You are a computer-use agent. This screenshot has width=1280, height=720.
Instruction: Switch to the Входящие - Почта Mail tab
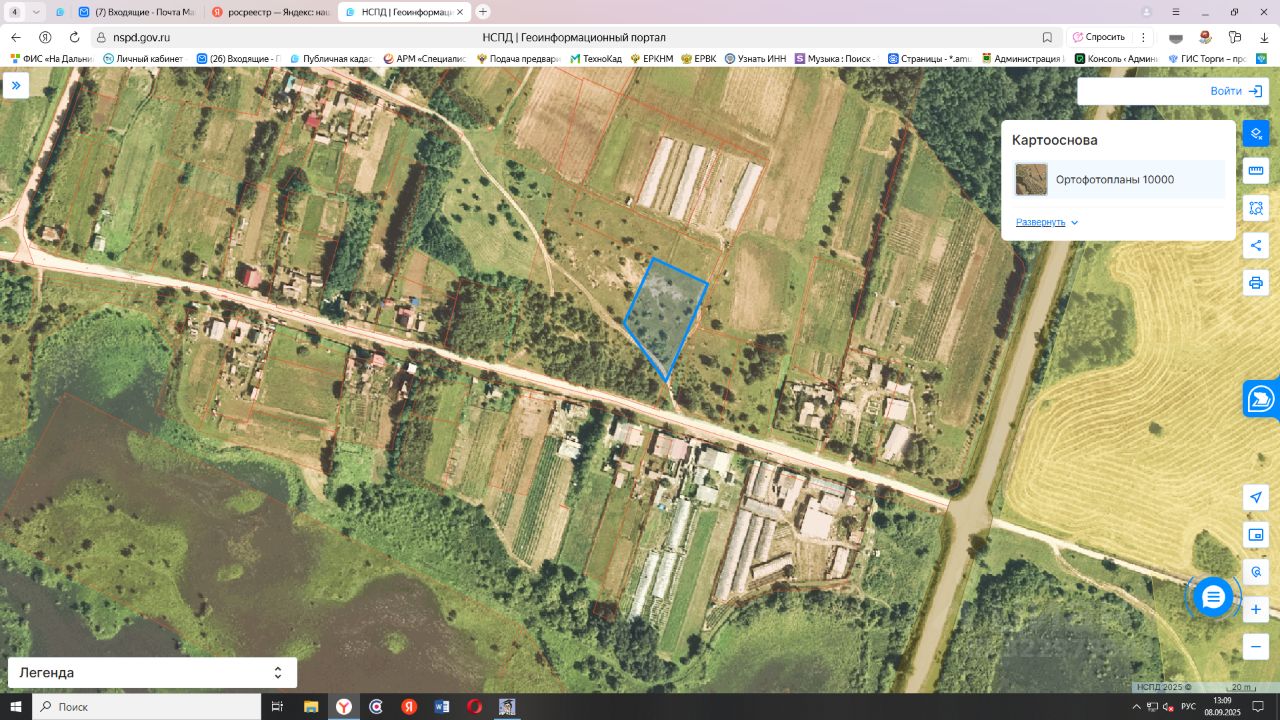[x=137, y=12]
